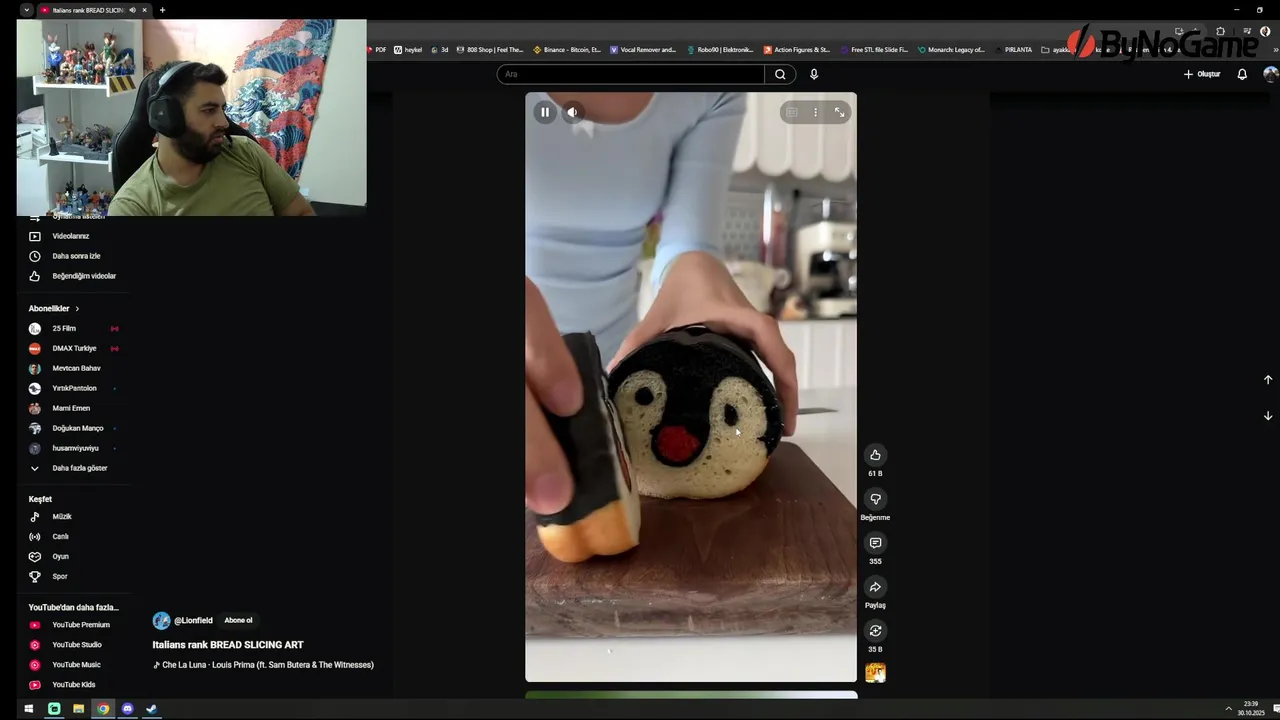1280x720 pixels.
Task: Like the video with 61 B likes
Action: click(x=875, y=455)
